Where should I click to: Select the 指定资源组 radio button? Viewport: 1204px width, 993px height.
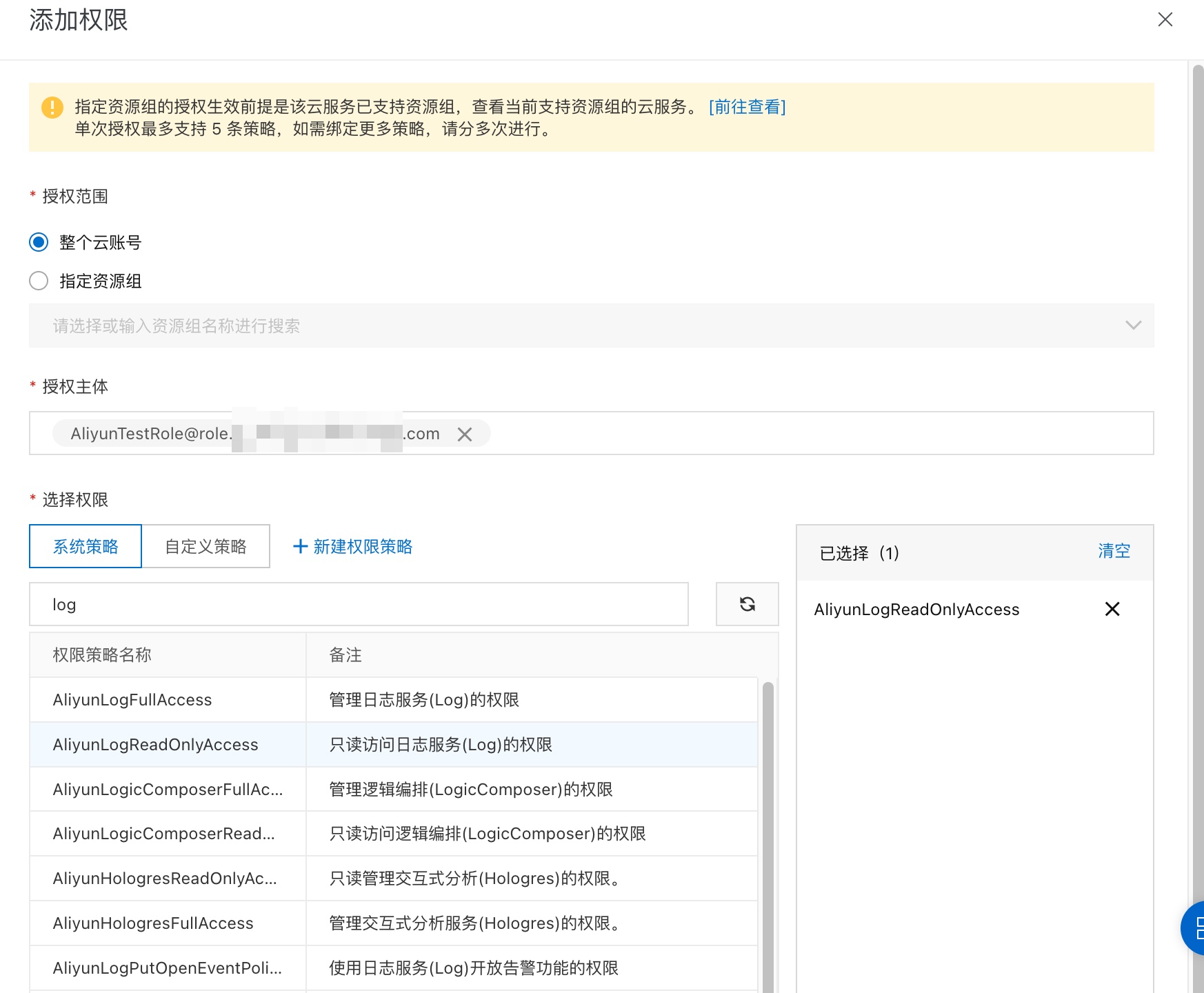[39, 281]
